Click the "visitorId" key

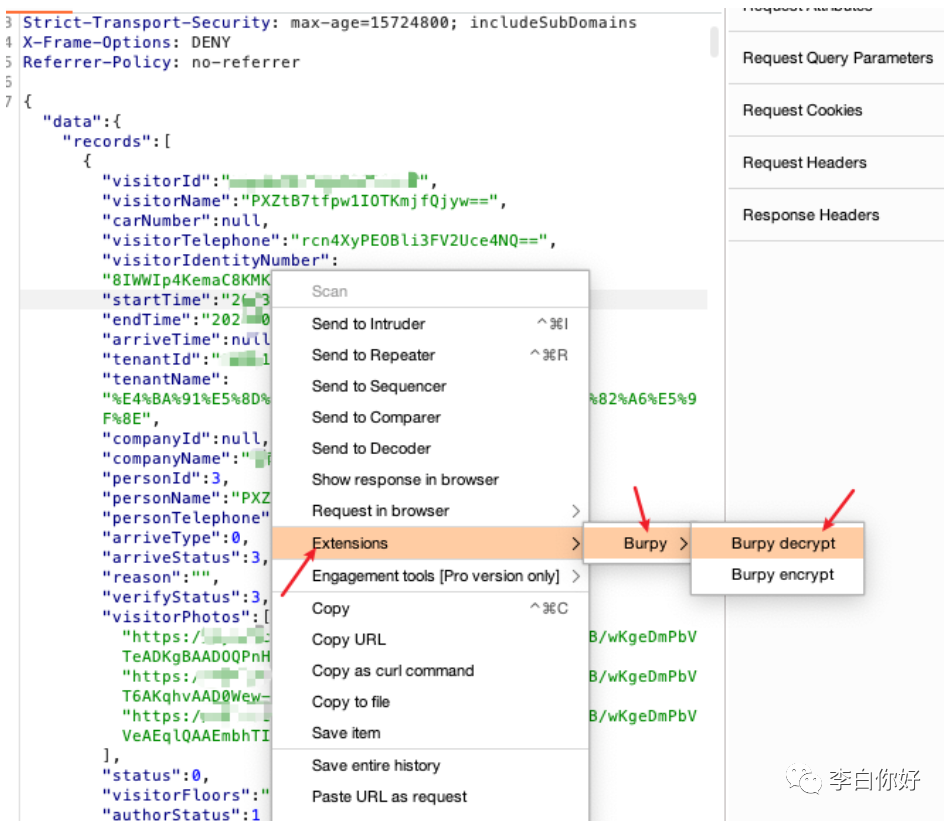pos(156,181)
